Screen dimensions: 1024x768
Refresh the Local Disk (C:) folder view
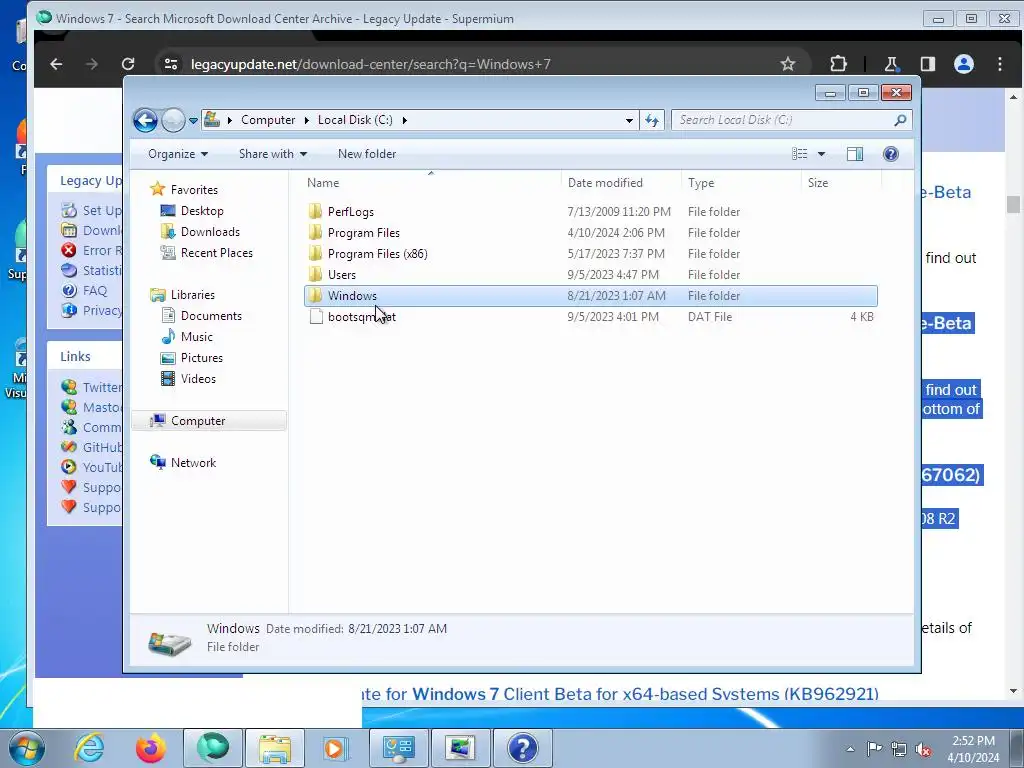(652, 120)
